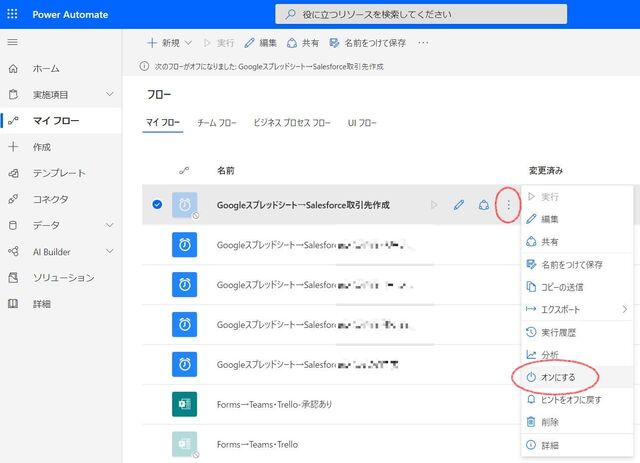640x463 pixels.
Task: Click the ソリューション icon in sidebar
Action: tap(13, 278)
